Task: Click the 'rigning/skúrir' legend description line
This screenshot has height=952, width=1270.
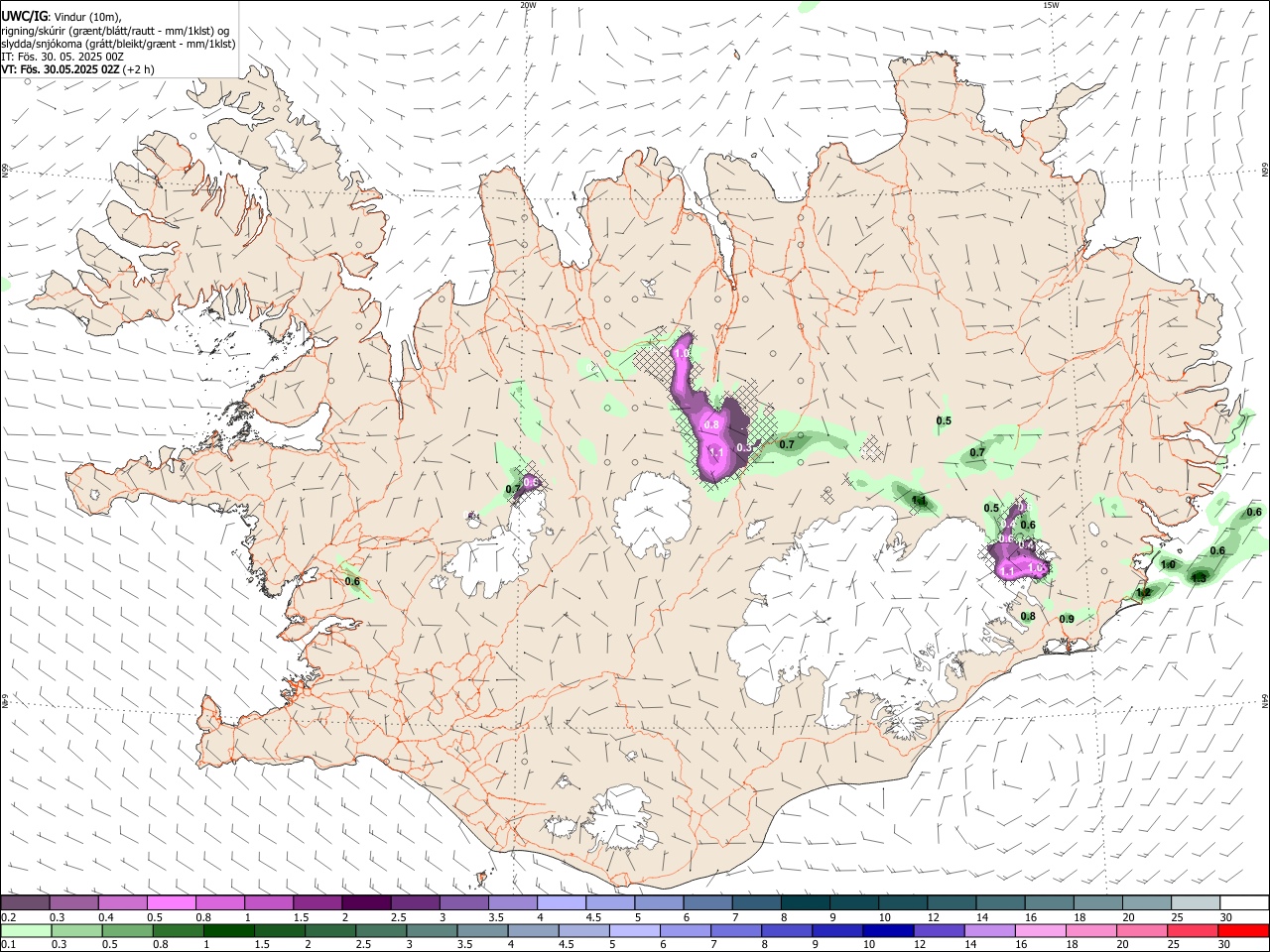Action: tap(115, 31)
